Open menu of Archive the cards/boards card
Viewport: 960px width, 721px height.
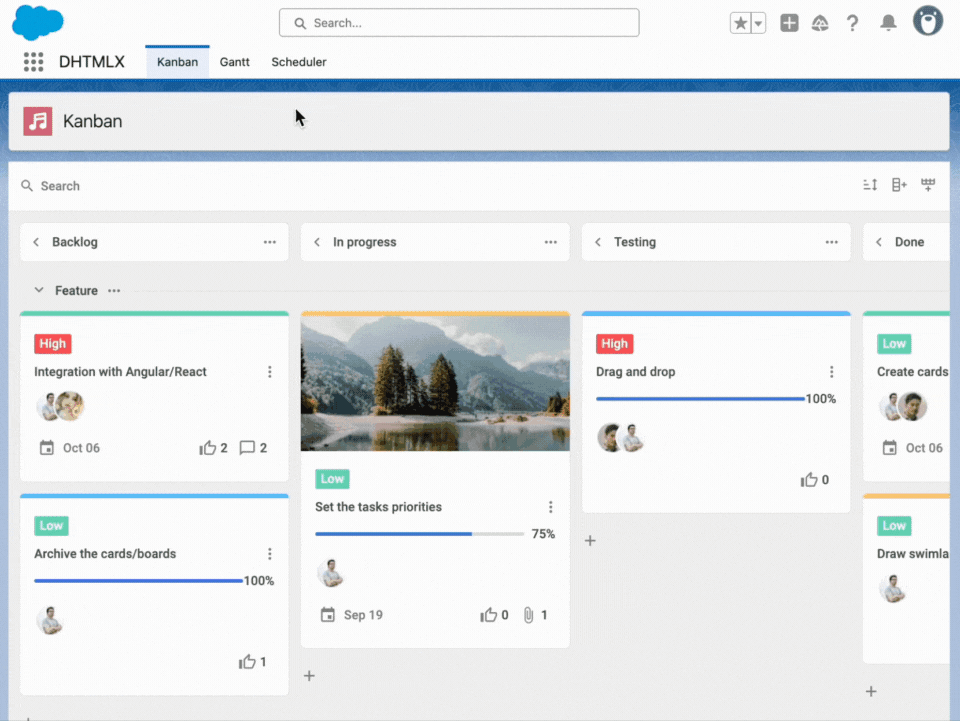[269, 554]
